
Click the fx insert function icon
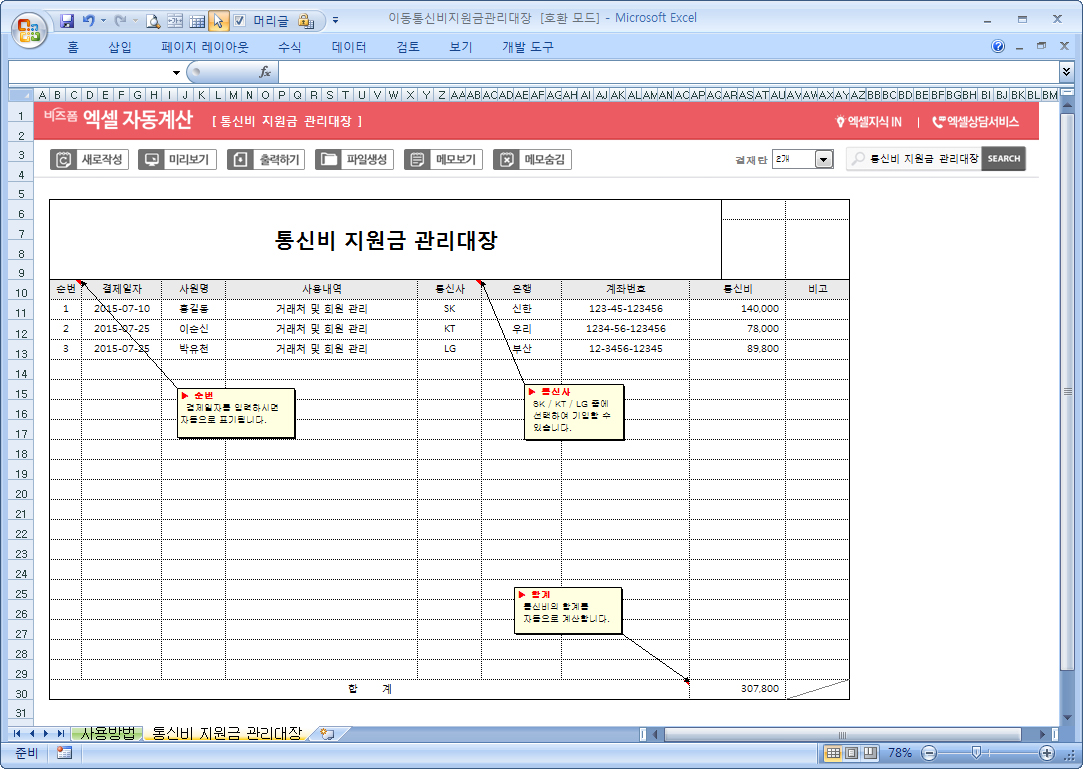(265, 72)
